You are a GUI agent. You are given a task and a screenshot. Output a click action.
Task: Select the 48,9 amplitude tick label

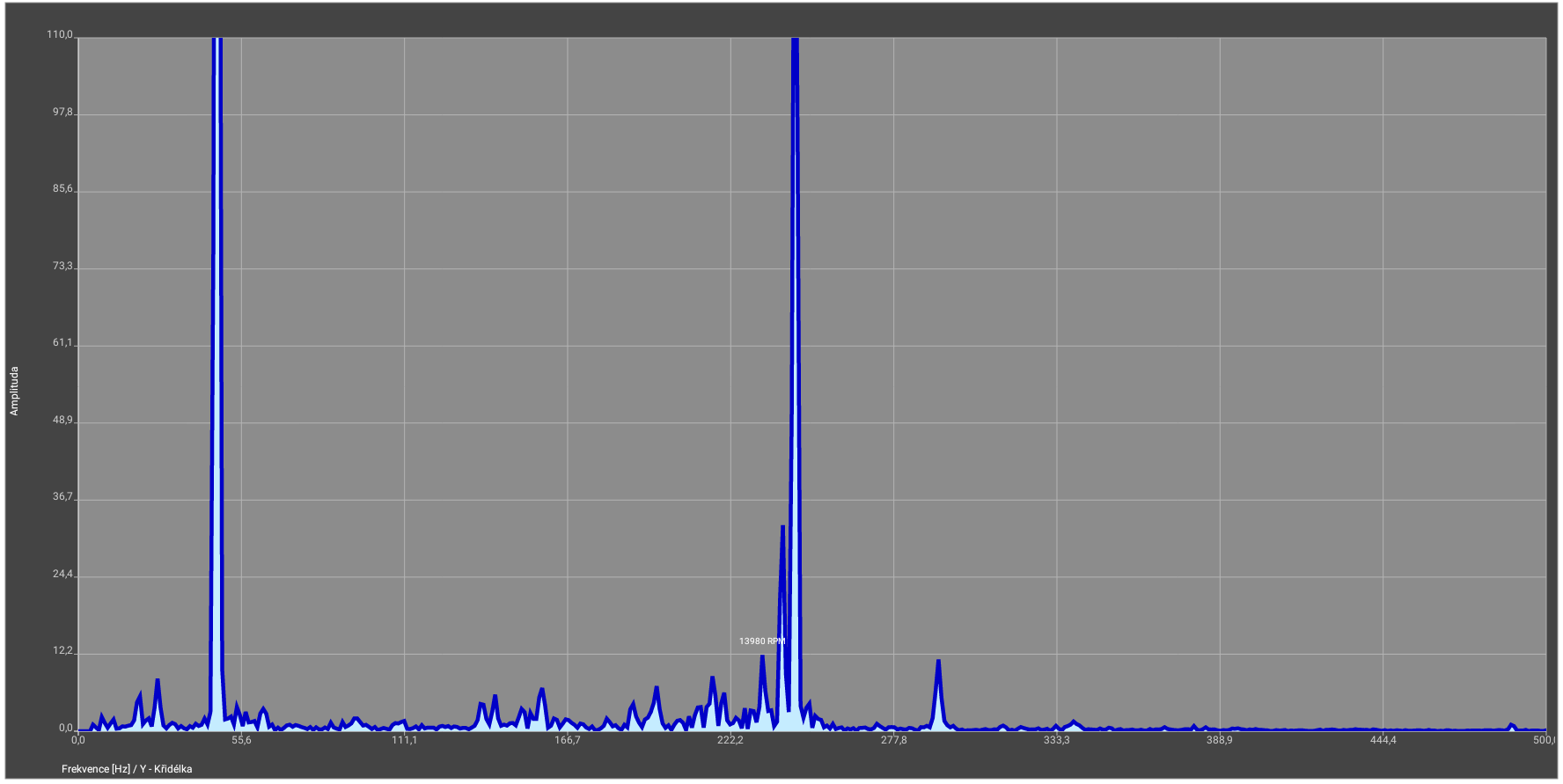pyautogui.click(x=62, y=421)
